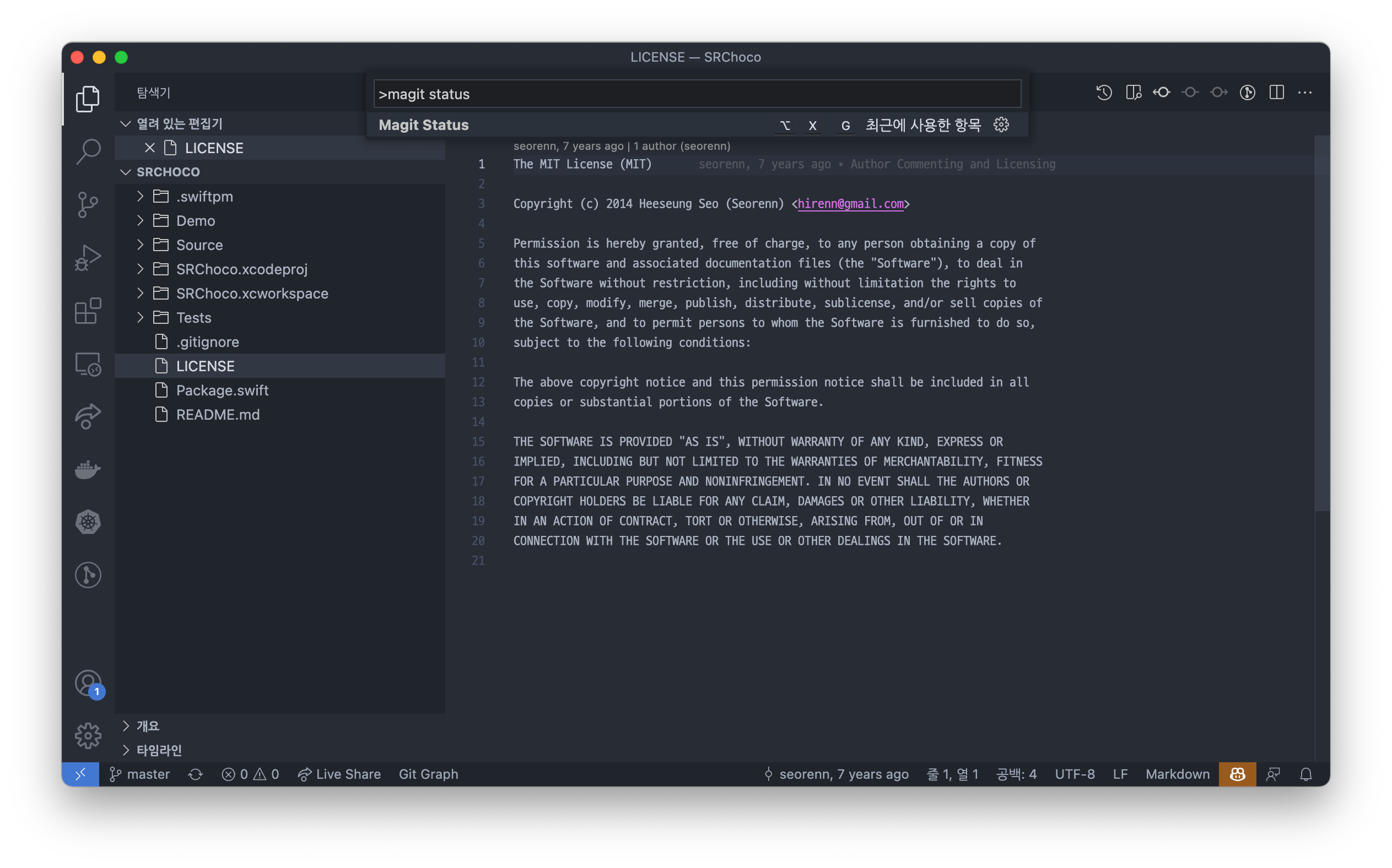This screenshot has height=868, width=1392.
Task: Open the hirenn@gmail.com email link
Action: pos(850,204)
